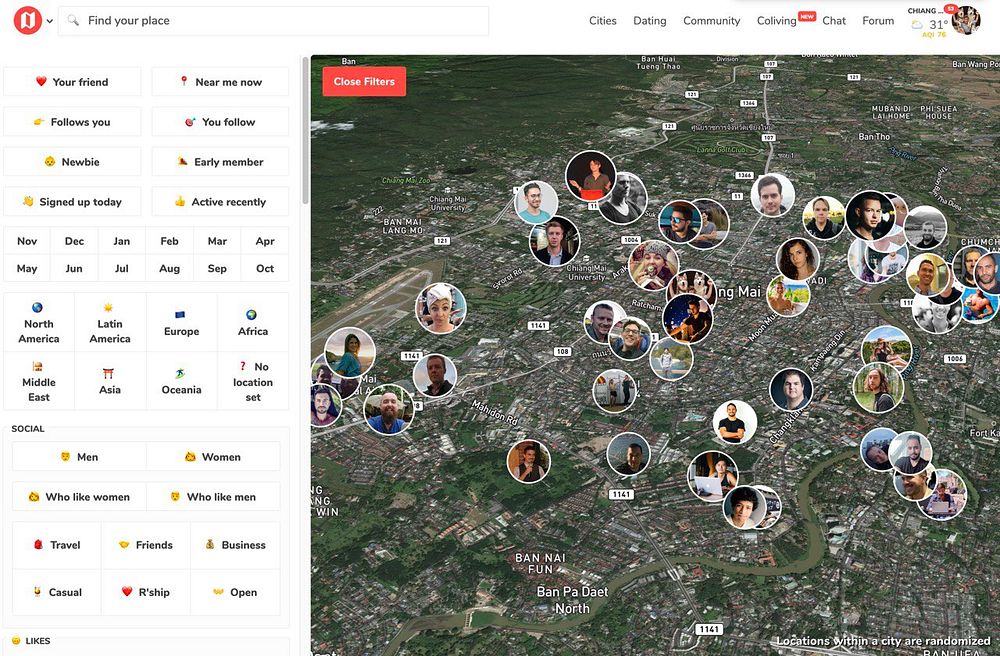Image resolution: width=1000 pixels, height=656 pixels.
Task: Toggle the Newbie filter
Action: [x=72, y=162]
